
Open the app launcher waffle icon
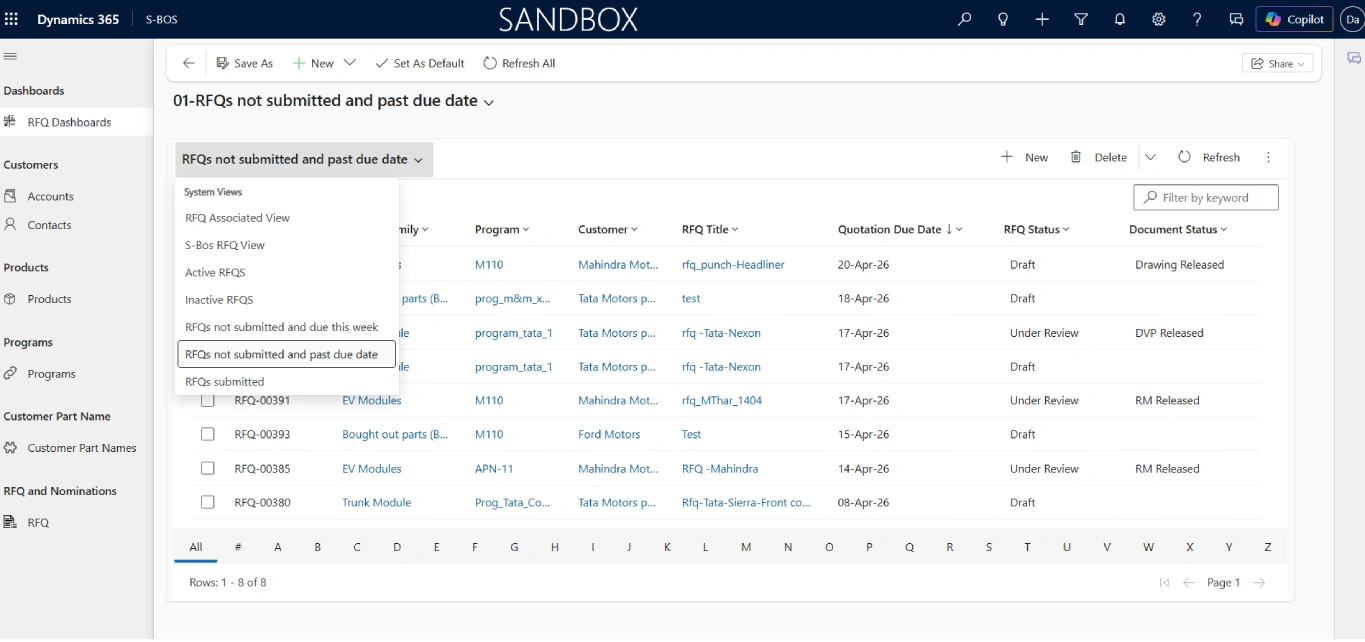pyautogui.click(x=12, y=19)
